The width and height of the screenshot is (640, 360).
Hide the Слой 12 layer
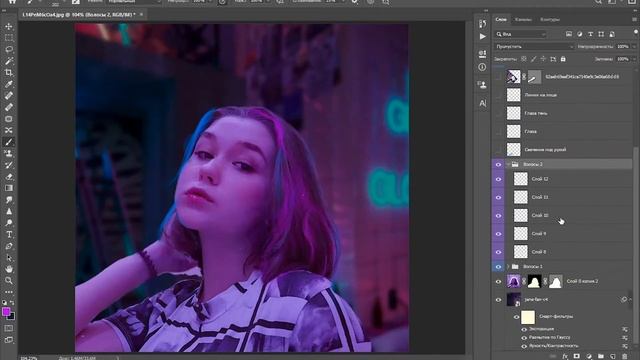pos(498,179)
